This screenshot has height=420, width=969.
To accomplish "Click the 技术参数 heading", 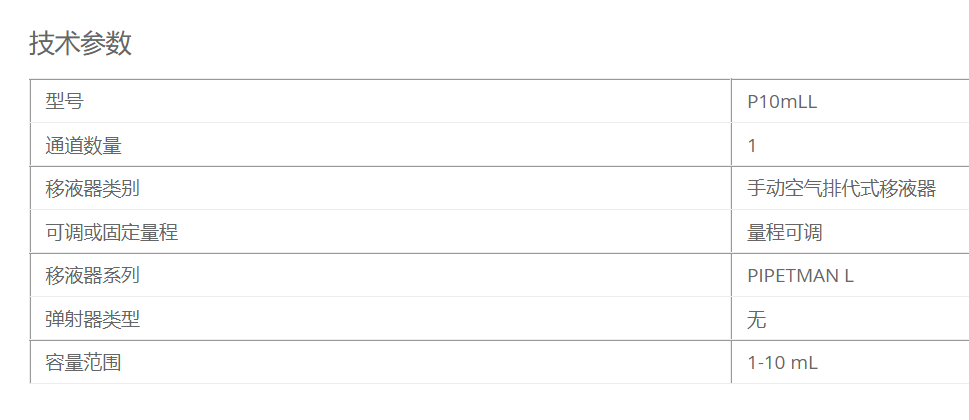I will tap(80, 44).
